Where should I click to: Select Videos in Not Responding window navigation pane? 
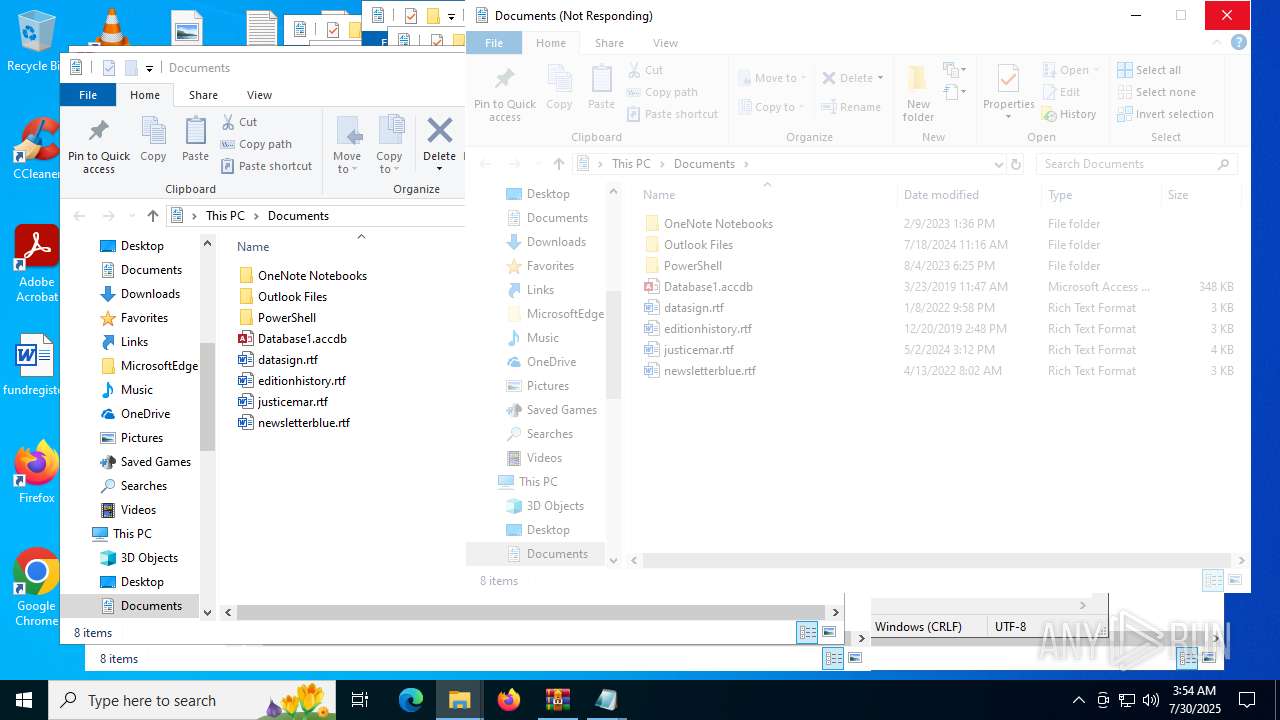point(534,458)
